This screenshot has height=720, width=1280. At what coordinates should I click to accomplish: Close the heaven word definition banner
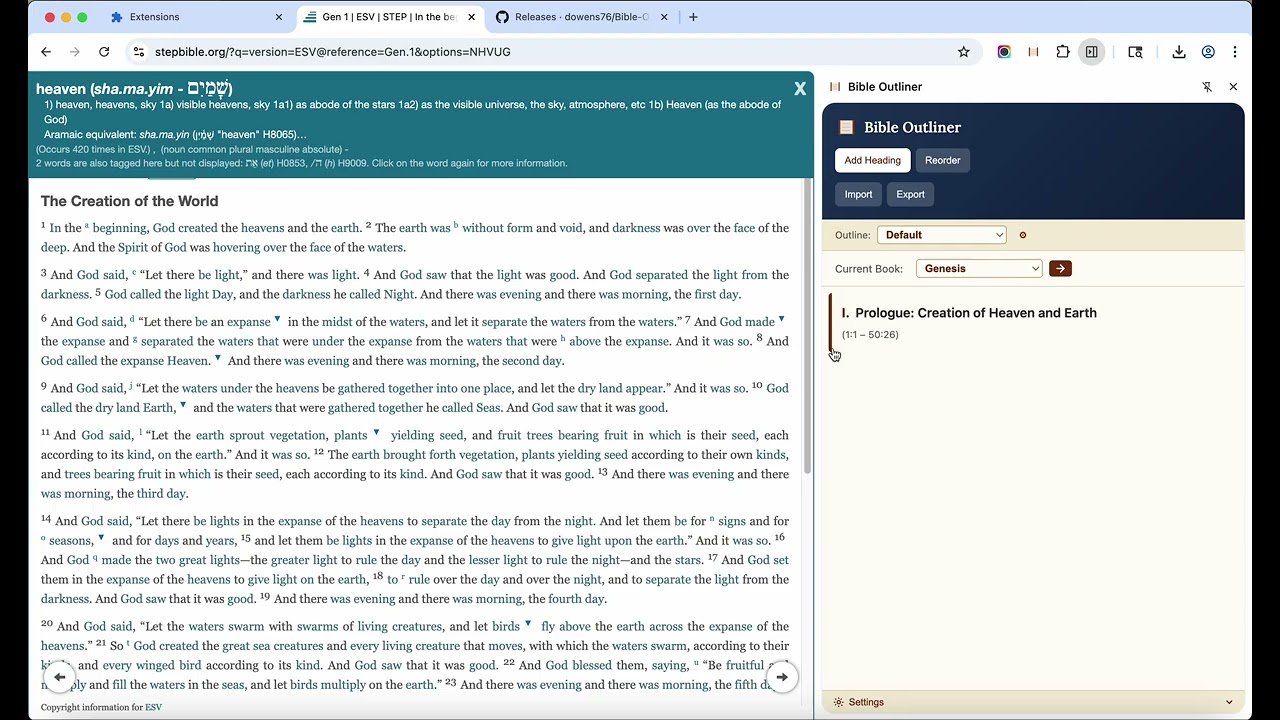coord(800,89)
